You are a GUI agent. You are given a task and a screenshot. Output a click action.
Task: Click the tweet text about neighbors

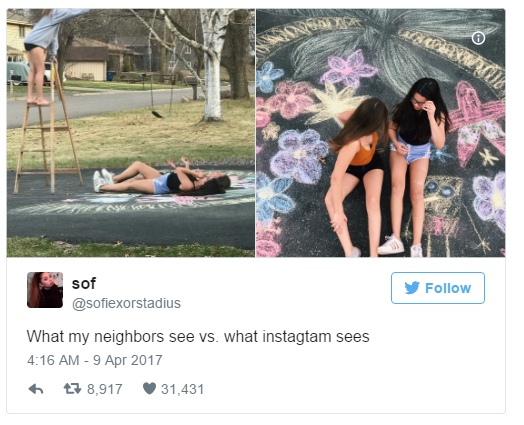tap(198, 336)
